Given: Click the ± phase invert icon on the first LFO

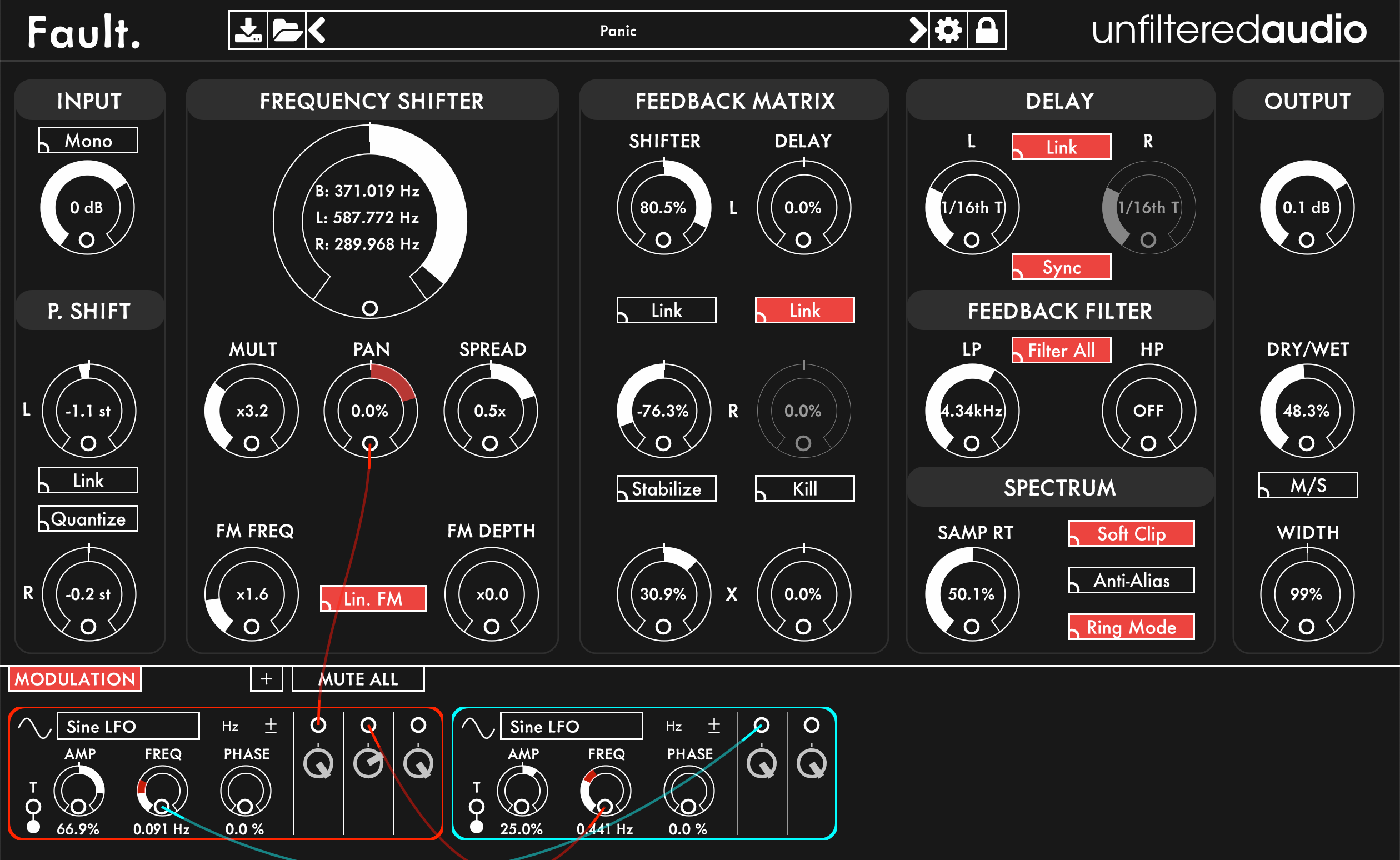Looking at the screenshot, I should [270, 724].
